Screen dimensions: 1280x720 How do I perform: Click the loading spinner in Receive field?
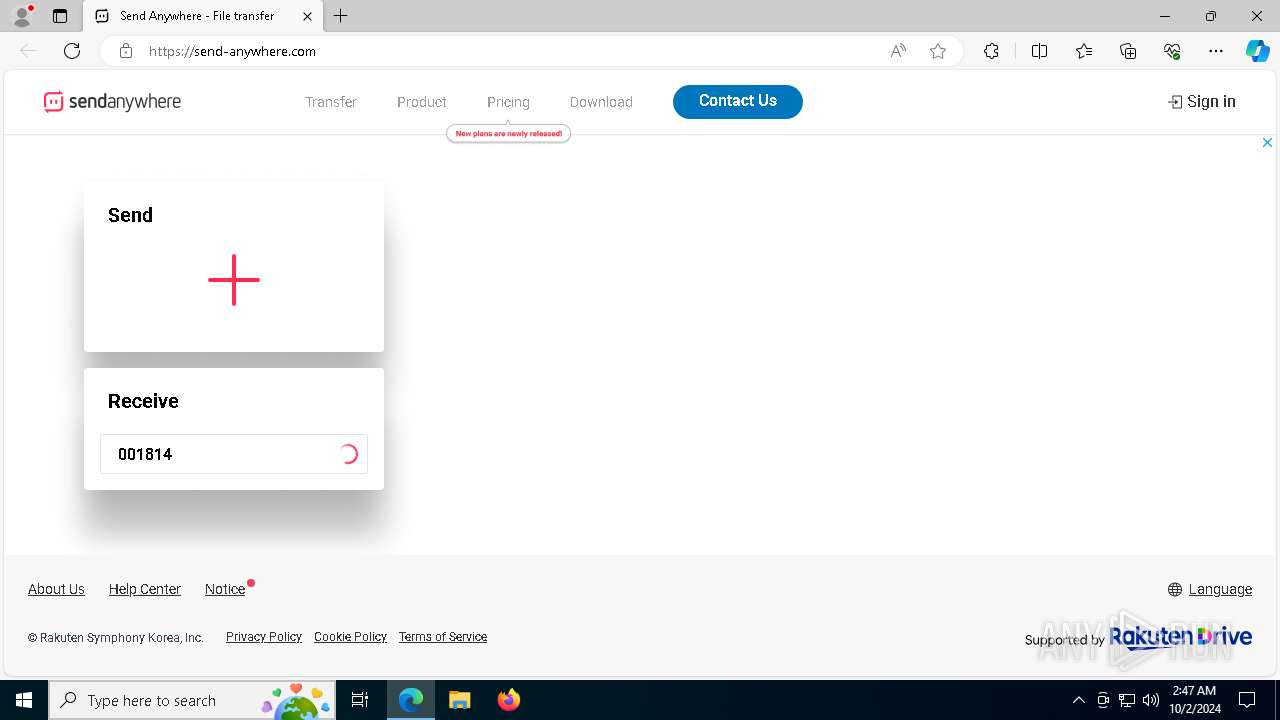[x=348, y=454]
